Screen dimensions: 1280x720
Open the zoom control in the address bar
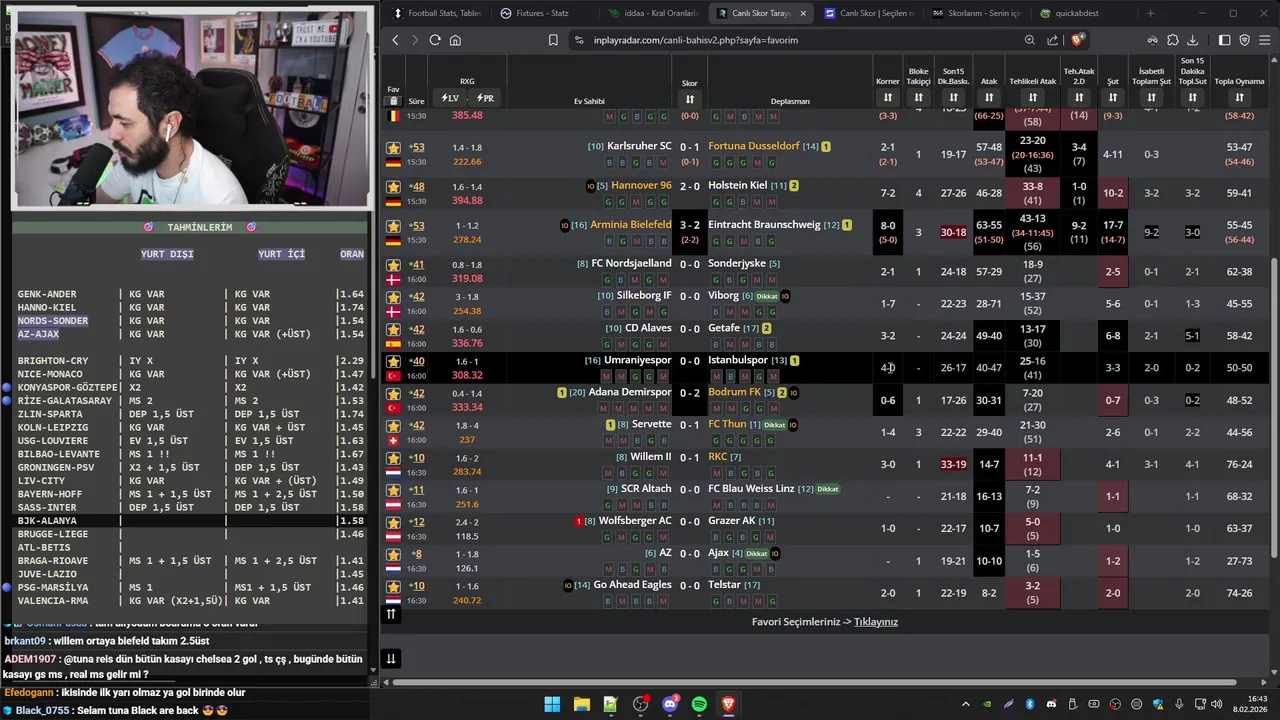[x=1030, y=40]
